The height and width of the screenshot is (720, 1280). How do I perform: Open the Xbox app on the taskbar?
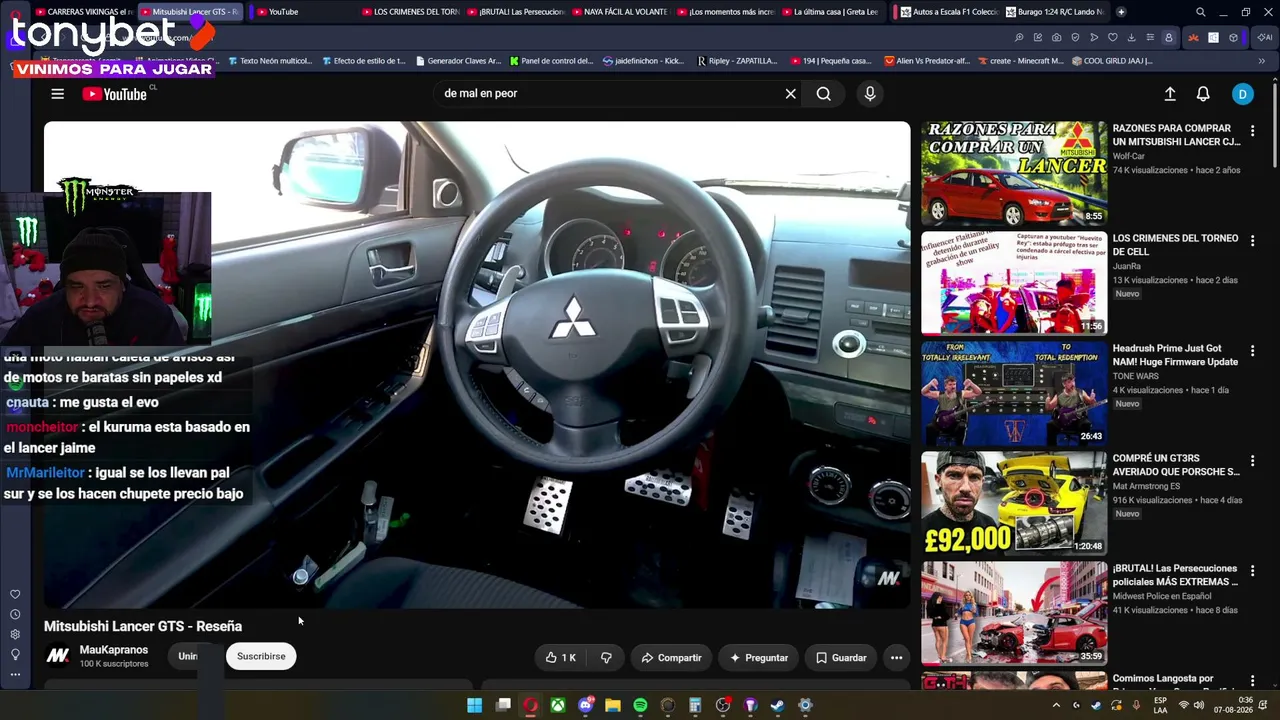tap(558, 705)
